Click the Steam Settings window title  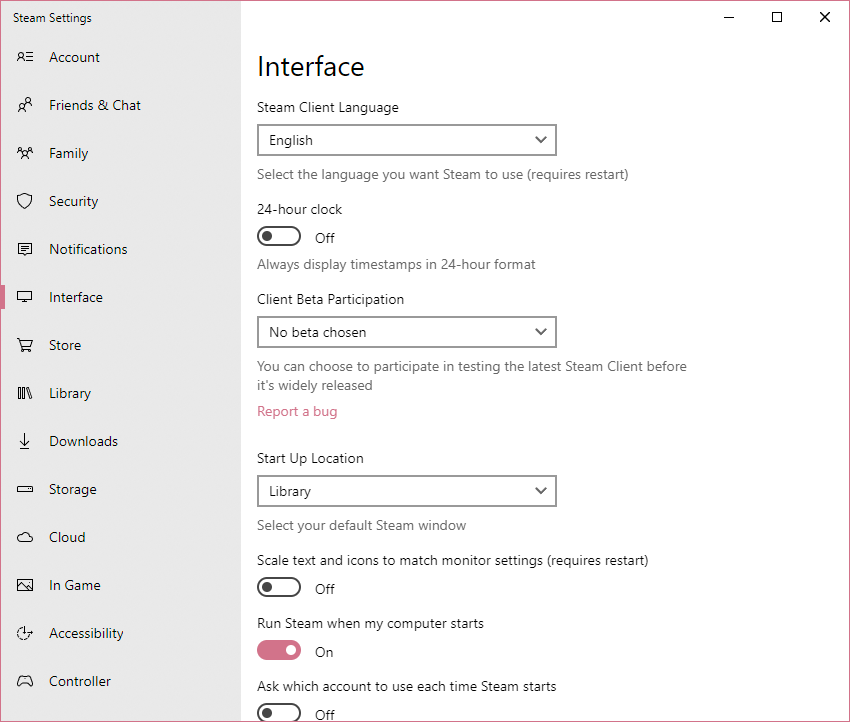(x=52, y=18)
